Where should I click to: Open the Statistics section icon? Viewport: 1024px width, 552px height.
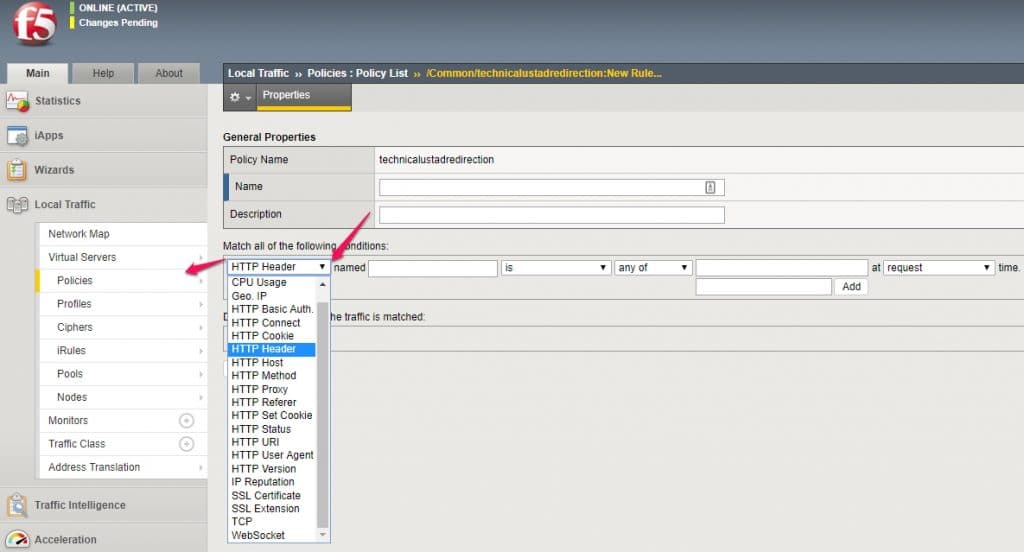pyautogui.click(x=17, y=101)
